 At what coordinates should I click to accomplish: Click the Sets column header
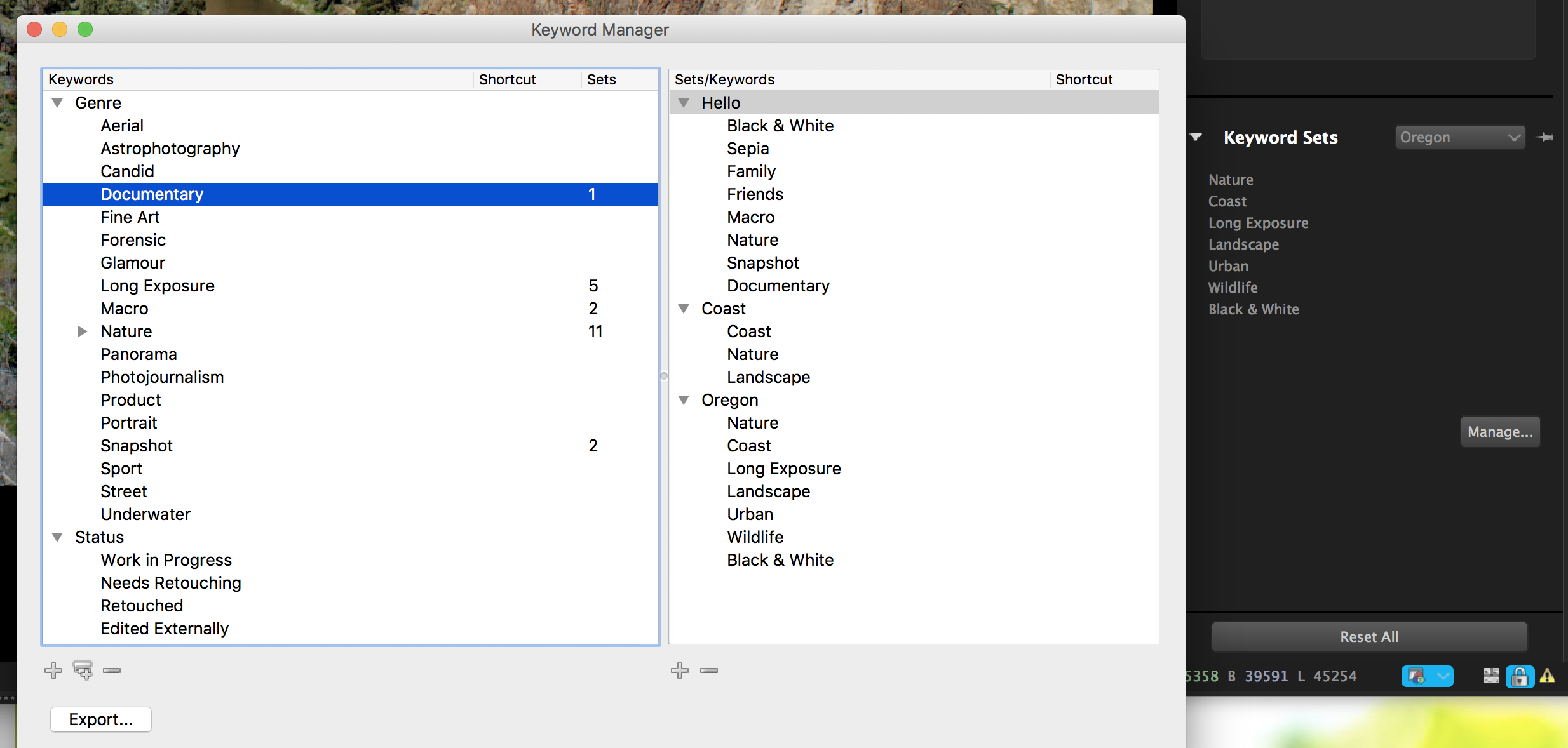(x=602, y=79)
